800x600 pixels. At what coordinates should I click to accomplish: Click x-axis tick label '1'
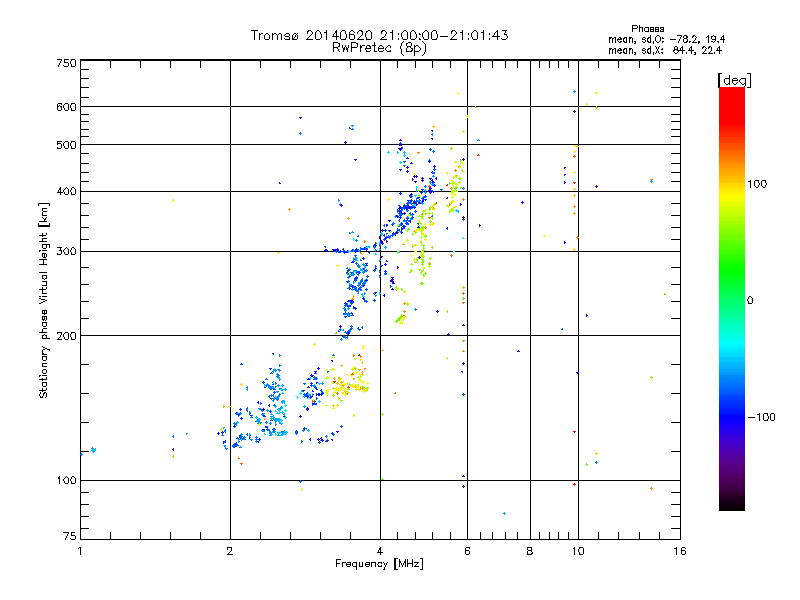pos(80,551)
